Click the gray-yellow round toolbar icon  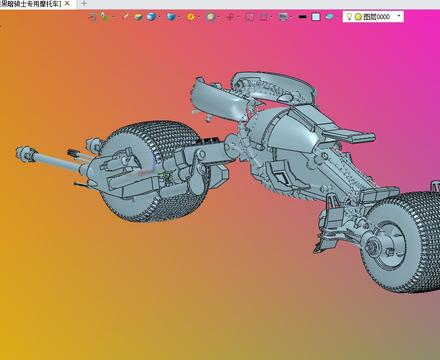point(211,16)
